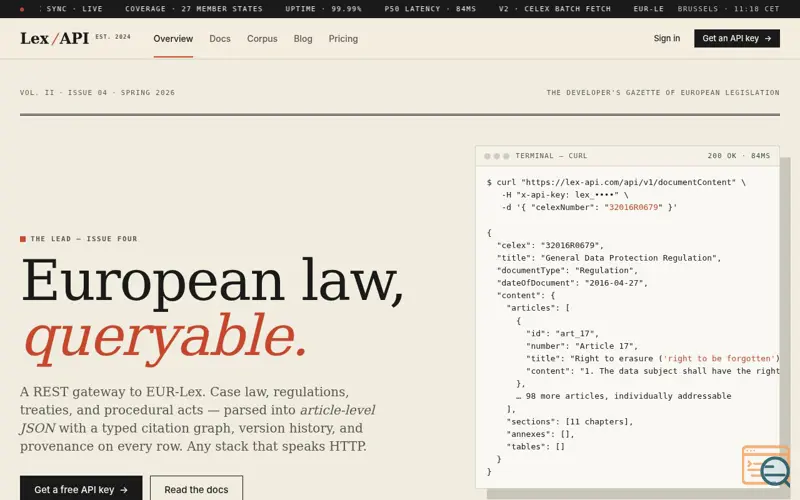Click the floating terminal search widget icon
This screenshot has width=800, height=500.
765,465
